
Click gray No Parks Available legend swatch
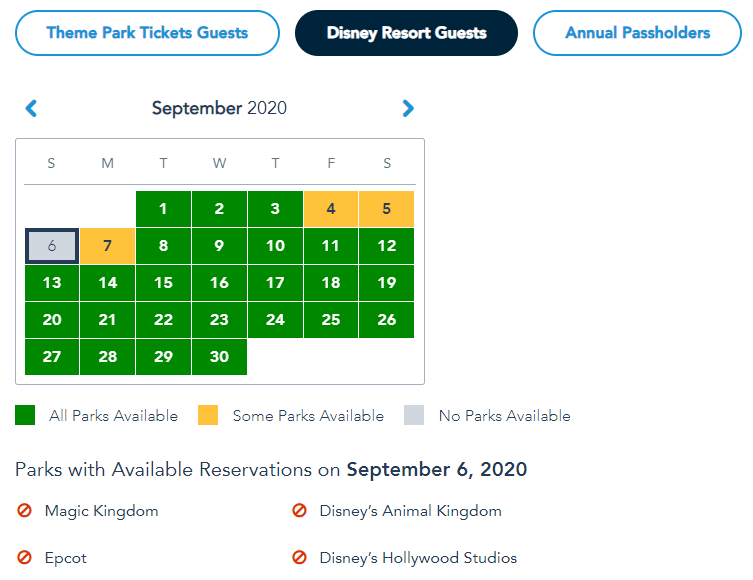click(414, 416)
